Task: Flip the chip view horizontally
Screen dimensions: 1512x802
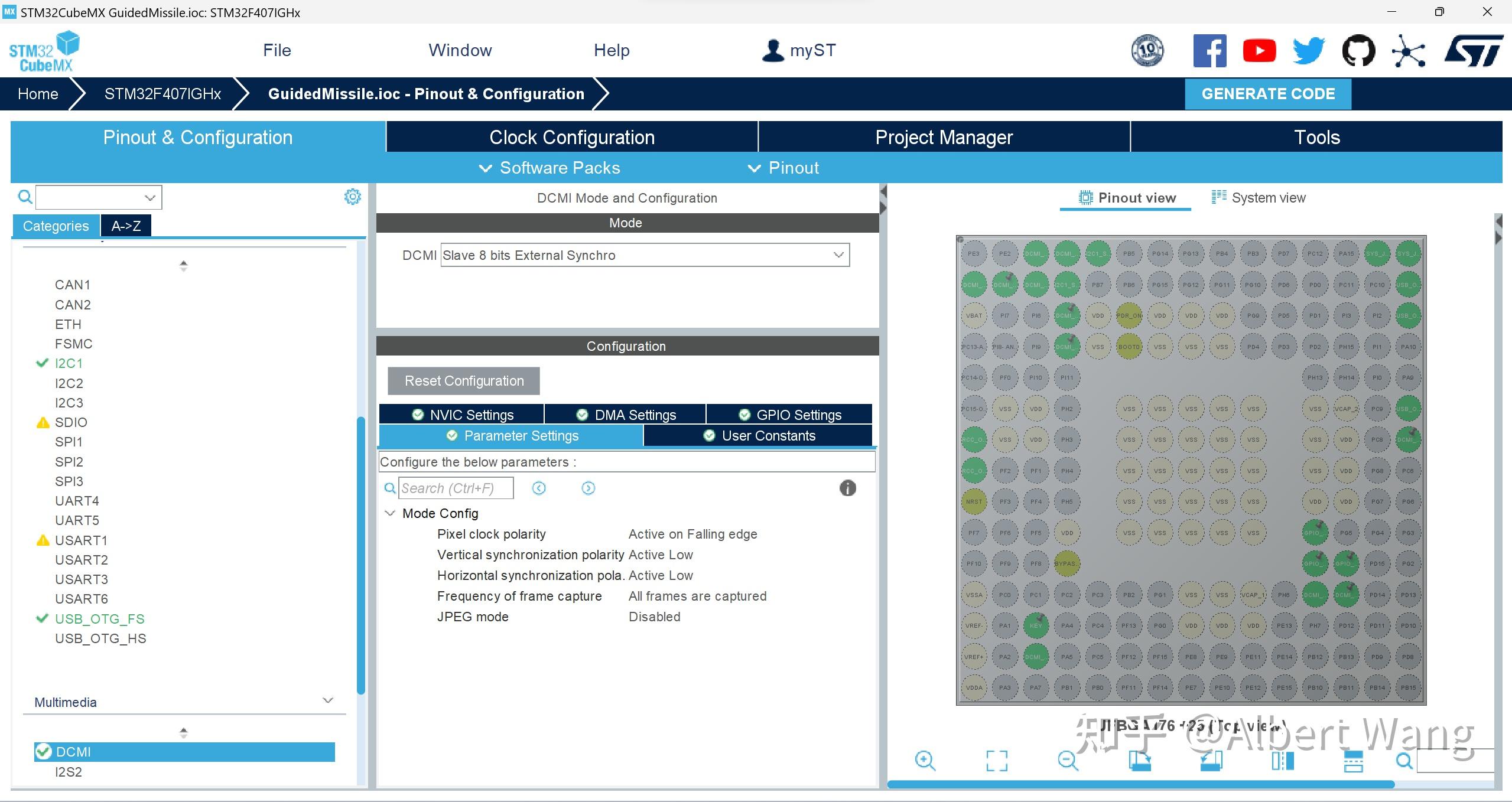Action: (x=1282, y=761)
